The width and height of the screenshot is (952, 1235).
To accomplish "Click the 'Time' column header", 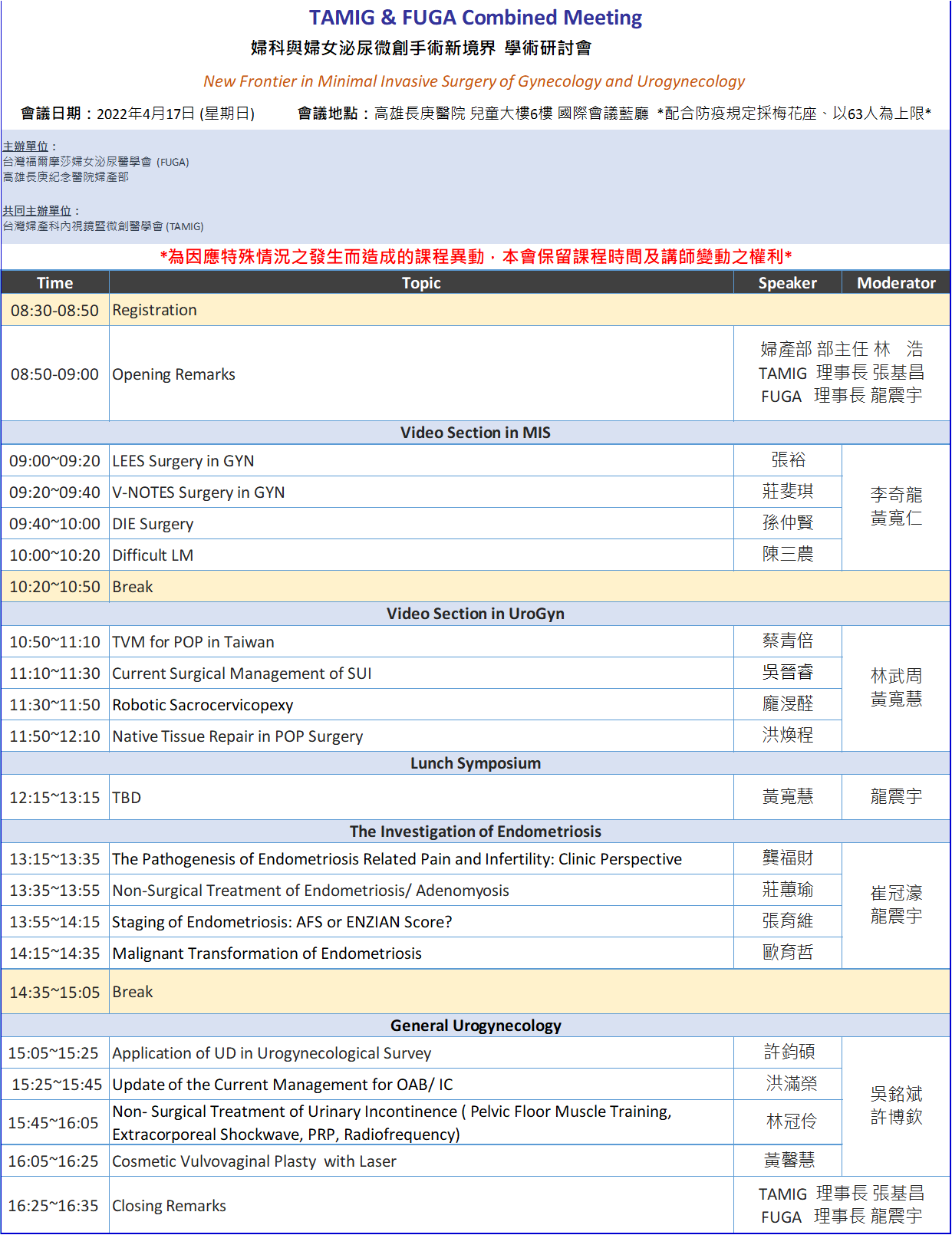I will click(x=54, y=283).
